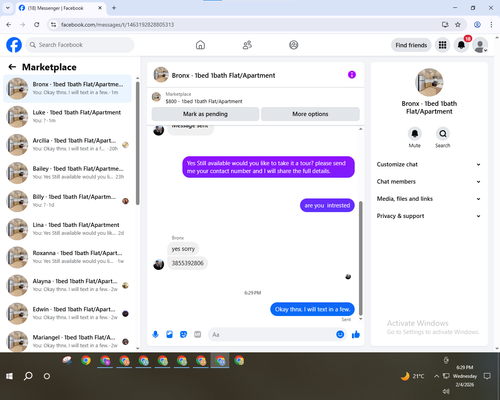500x400 pixels.
Task: Choose a sticker from the sticker icon
Action: 183,334
